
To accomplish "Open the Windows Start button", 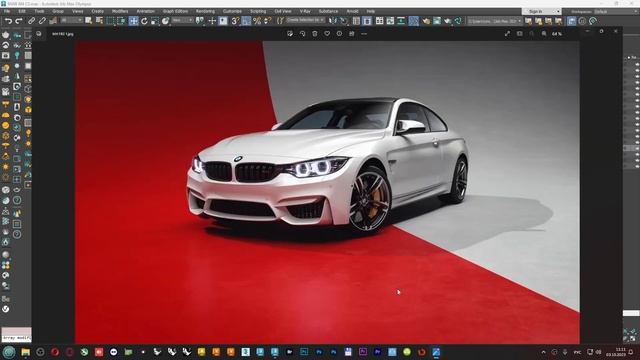I will tap(9, 352).
